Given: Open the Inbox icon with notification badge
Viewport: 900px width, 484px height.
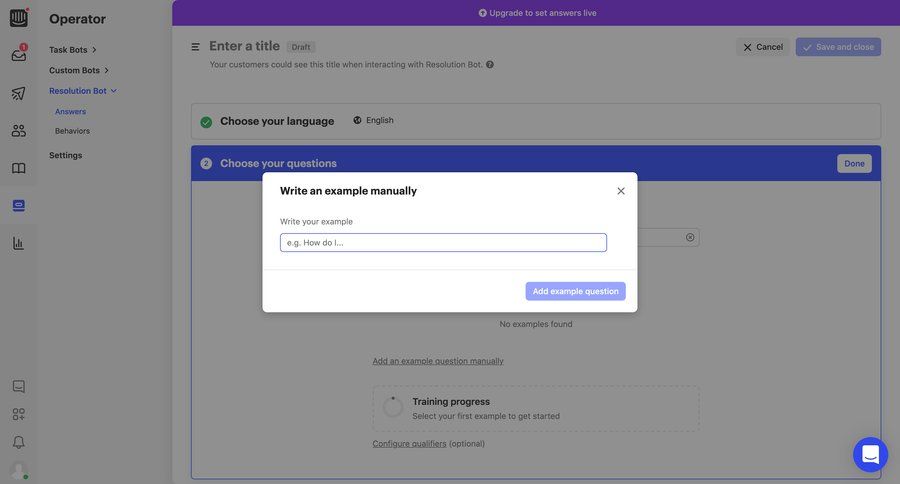Looking at the screenshot, I should tap(18, 54).
